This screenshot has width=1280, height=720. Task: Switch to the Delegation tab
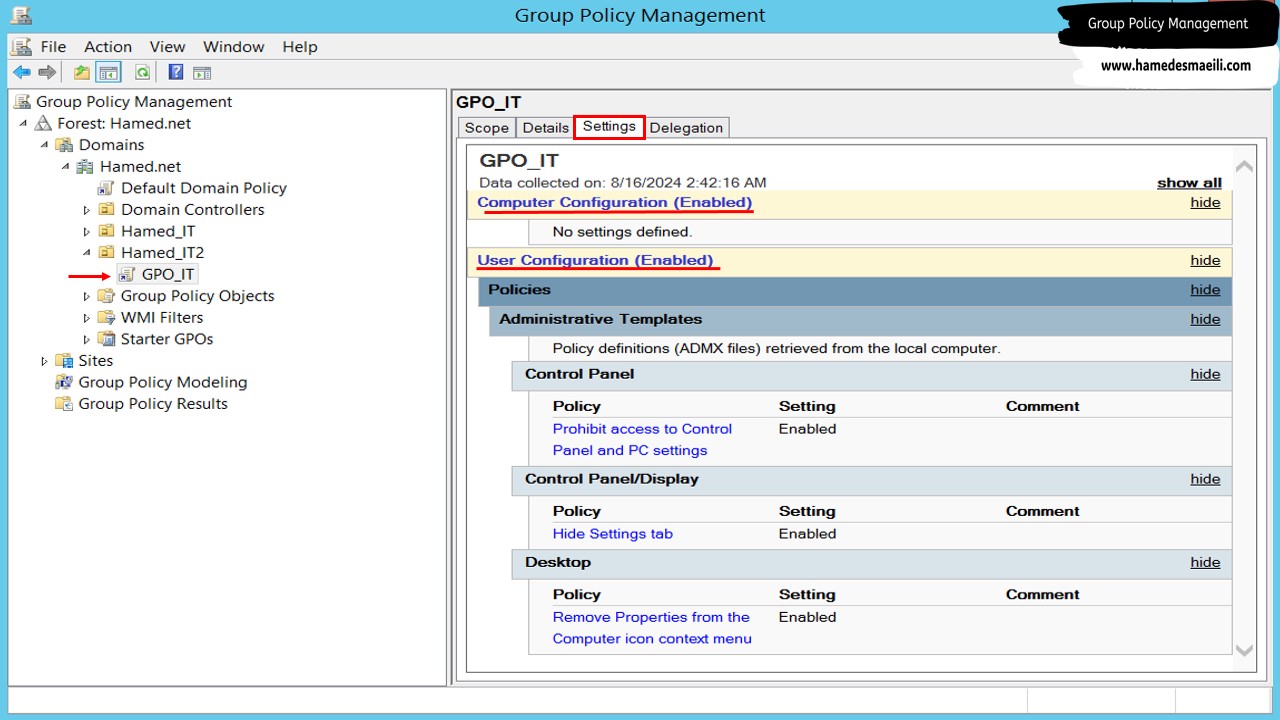click(686, 127)
